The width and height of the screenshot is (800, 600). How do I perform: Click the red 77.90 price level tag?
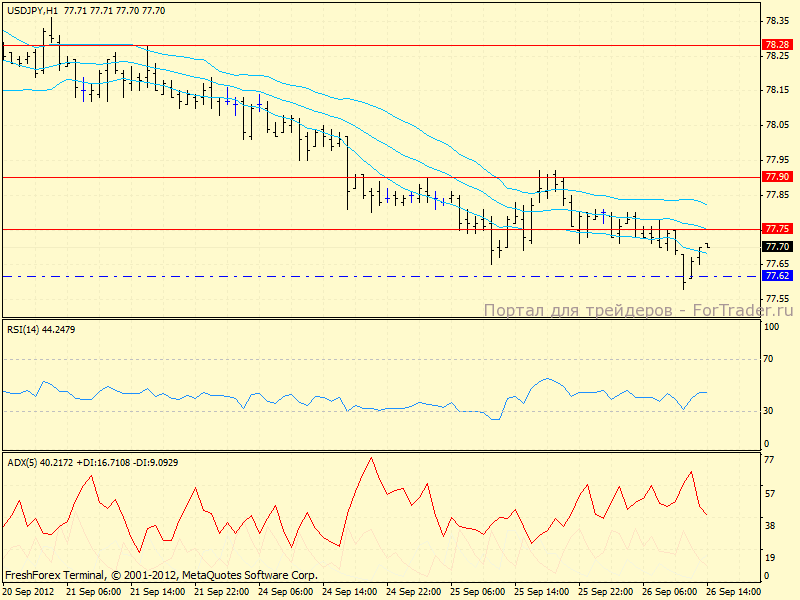tap(777, 176)
